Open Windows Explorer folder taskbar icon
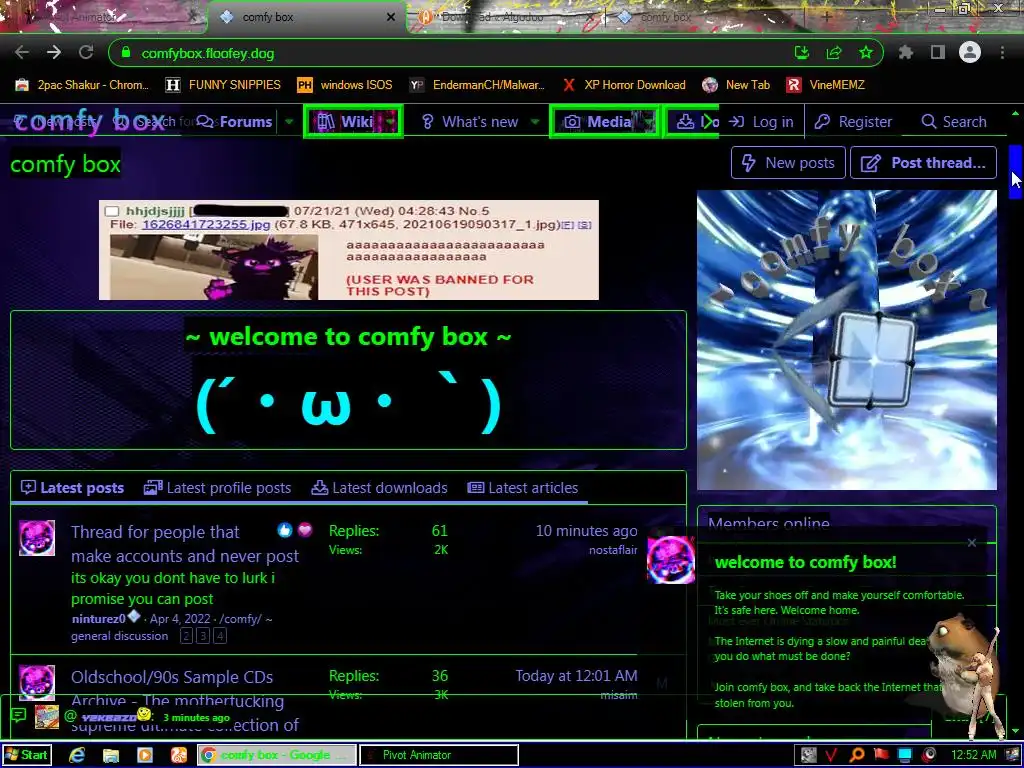 111,755
